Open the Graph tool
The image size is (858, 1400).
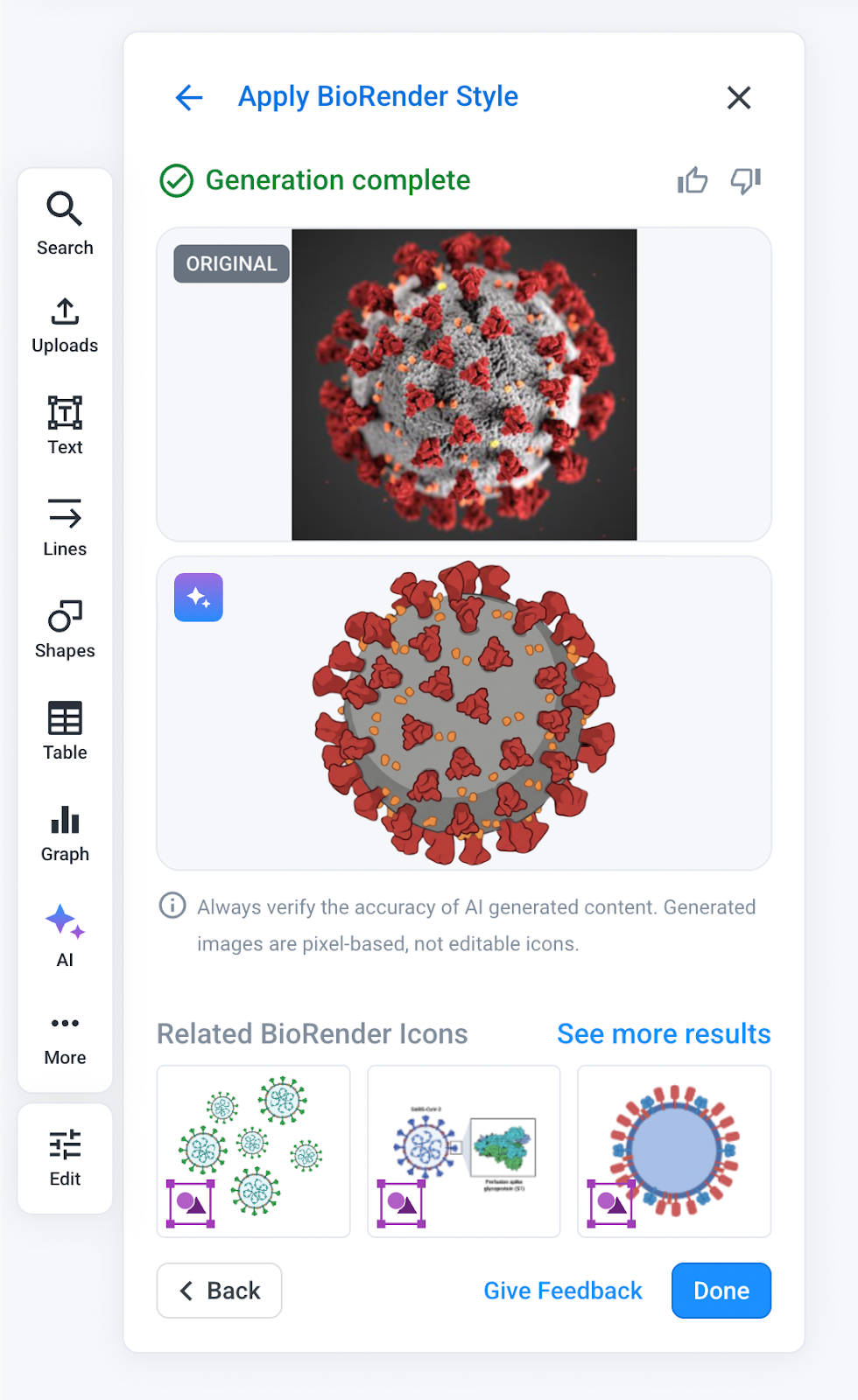[x=65, y=833]
